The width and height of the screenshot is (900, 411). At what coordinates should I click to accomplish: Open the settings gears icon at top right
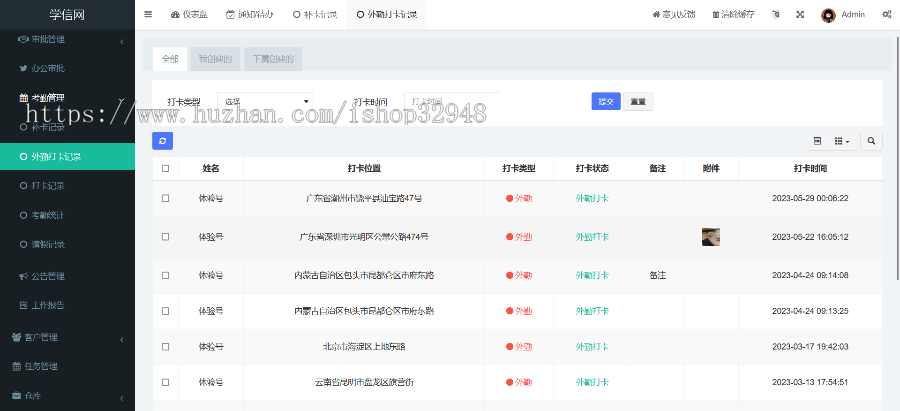(x=886, y=15)
